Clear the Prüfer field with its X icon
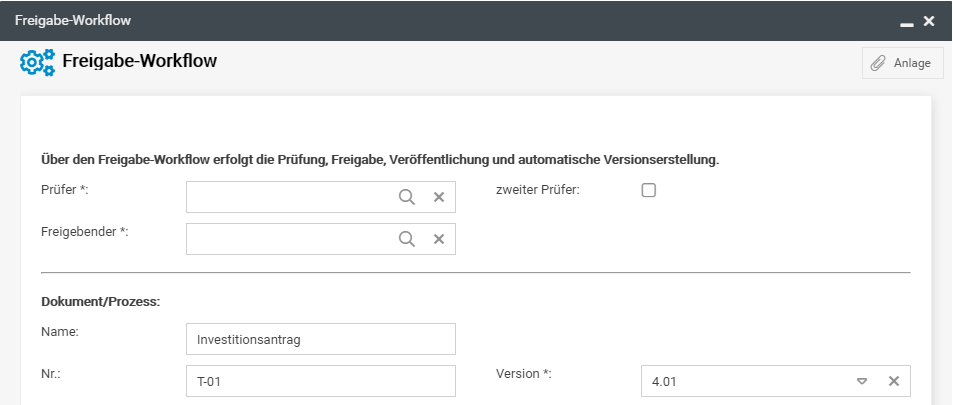 click(x=438, y=197)
